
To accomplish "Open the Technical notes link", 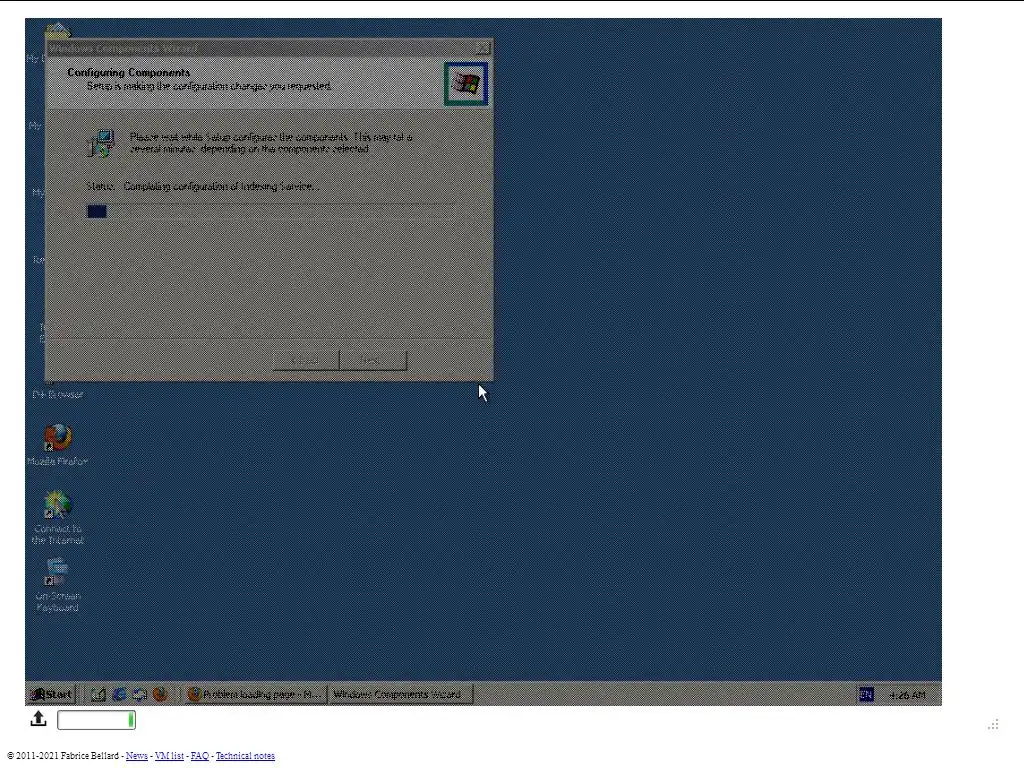I will point(246,756).
